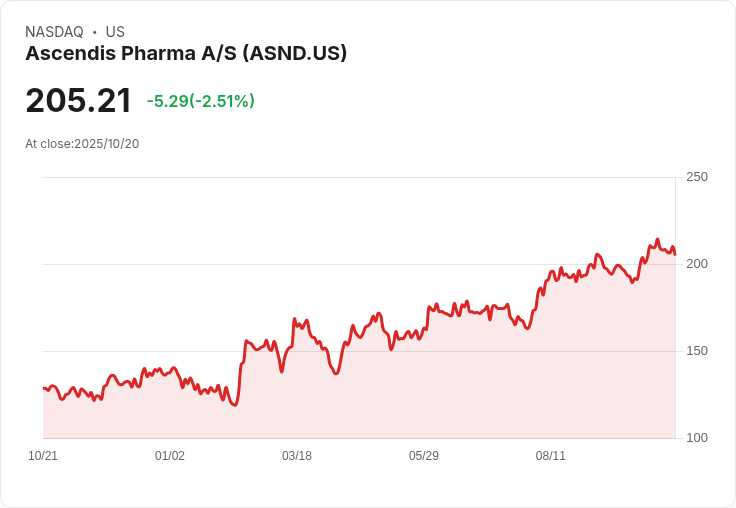The height and width of the screenshot is (508, 736).
Task: Click the NASDAQ exchange label
Action: click(54, 32)
